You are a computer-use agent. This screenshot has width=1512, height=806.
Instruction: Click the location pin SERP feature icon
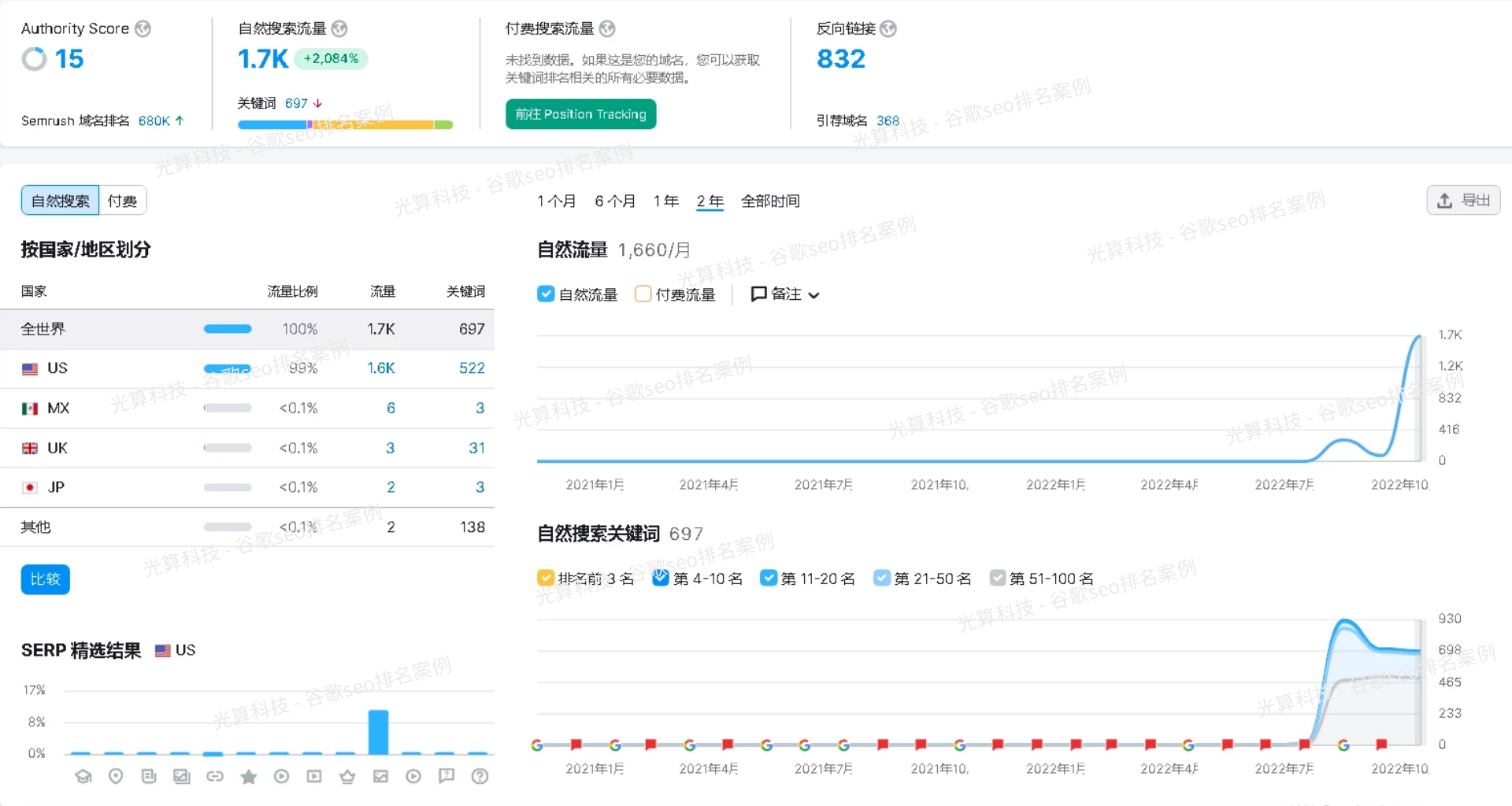(x=116, y=776)
